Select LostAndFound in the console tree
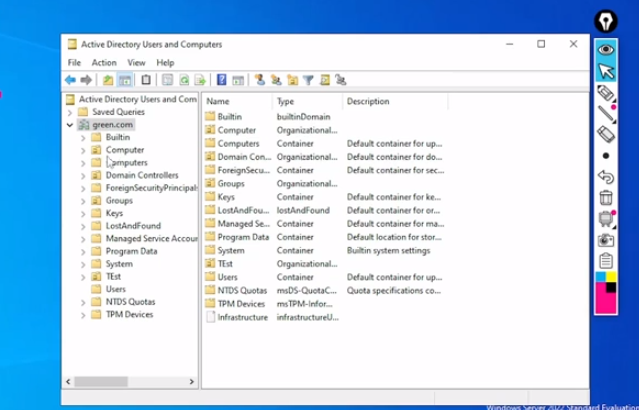 [133, 226]
